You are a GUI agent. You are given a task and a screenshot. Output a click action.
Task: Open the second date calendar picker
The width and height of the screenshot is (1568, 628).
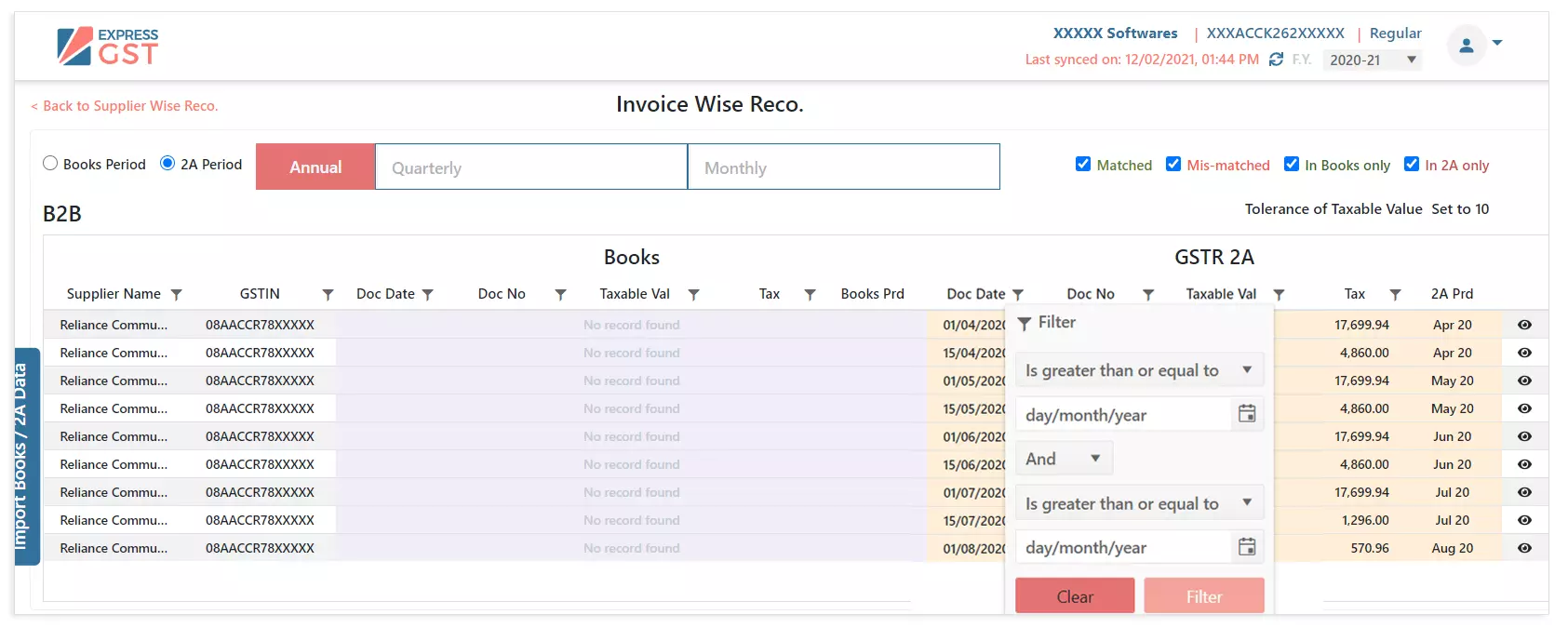[x=1247, y=547]
